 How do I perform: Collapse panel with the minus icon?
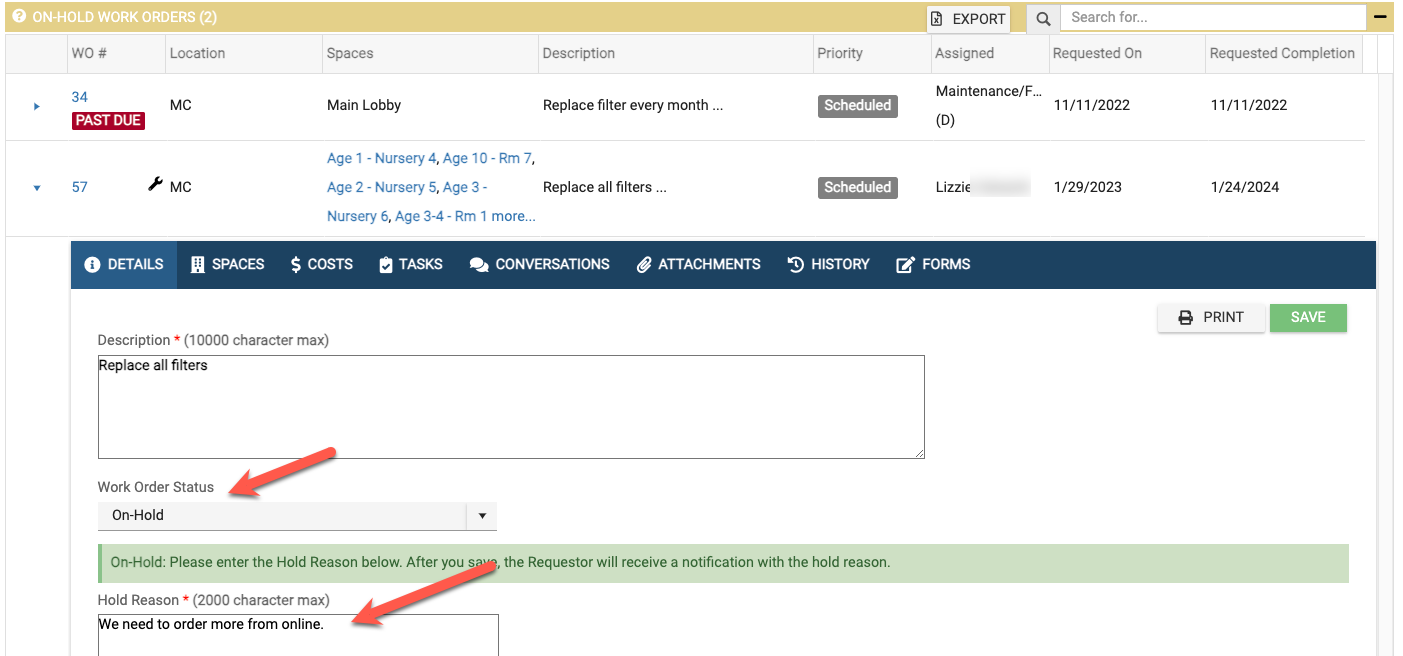(1380, 17)
